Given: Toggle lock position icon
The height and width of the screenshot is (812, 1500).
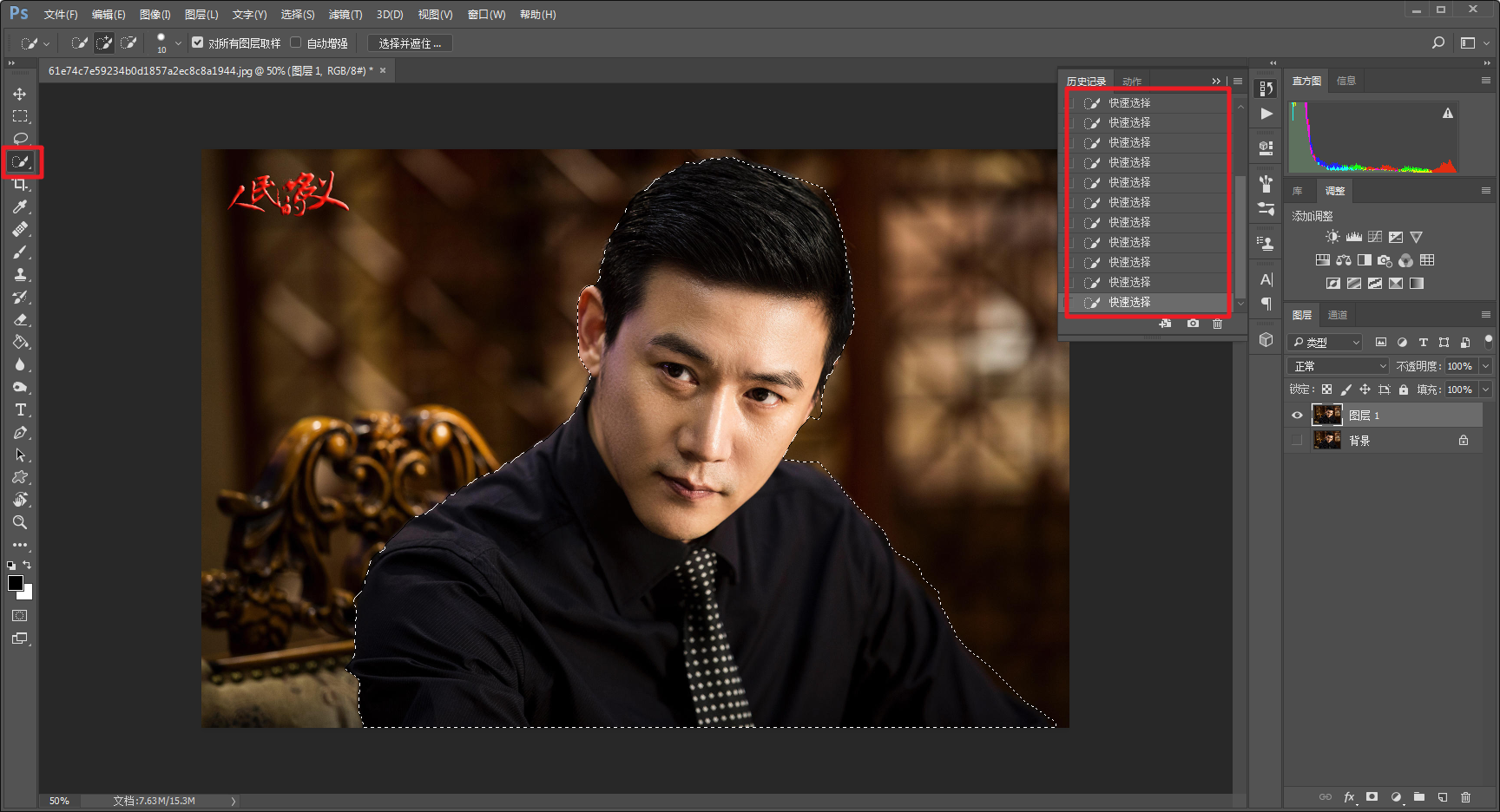Looking at the screenshot, I should click(1365, 390).
